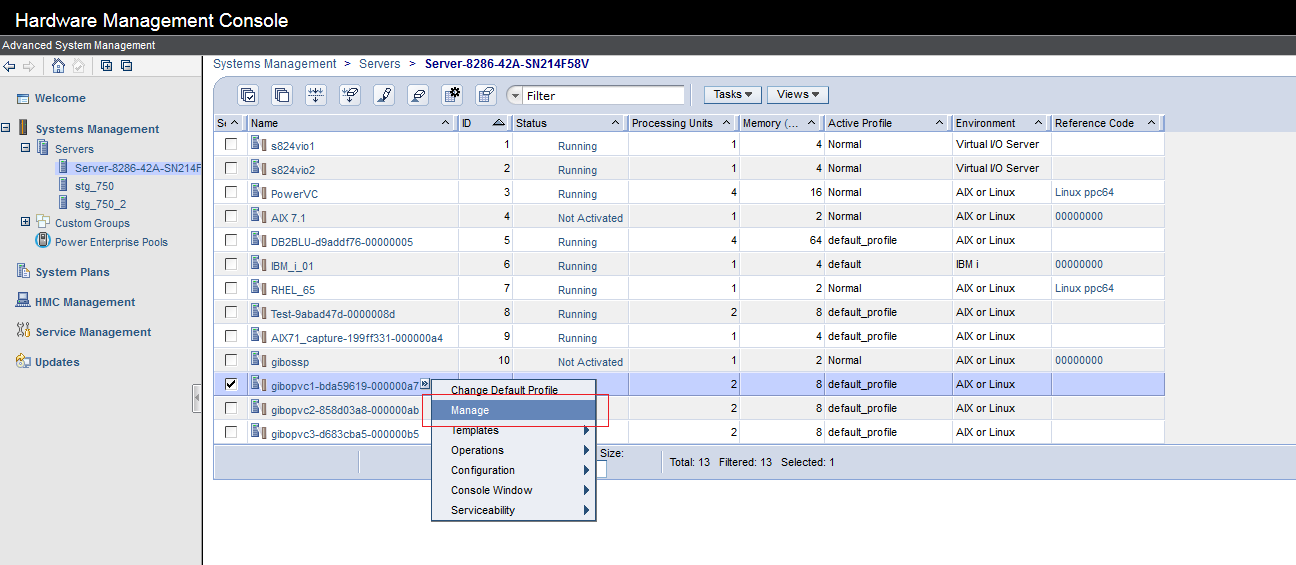
Task: Uncheck the box for gibopvc1-bda59619
Action: click(x=231, y=384)
